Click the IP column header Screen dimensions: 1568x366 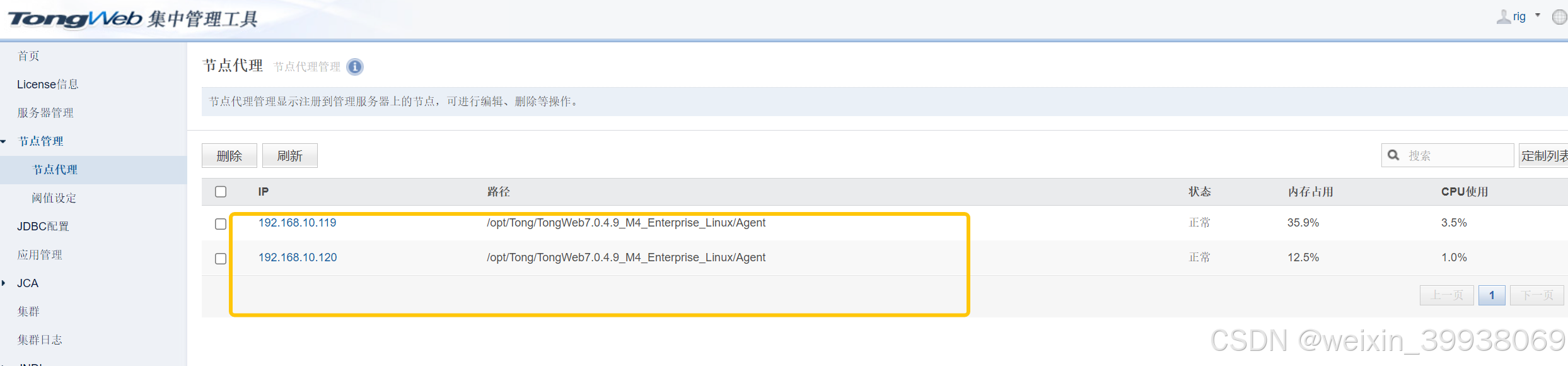pyautogui.click(x=264, y=192)
